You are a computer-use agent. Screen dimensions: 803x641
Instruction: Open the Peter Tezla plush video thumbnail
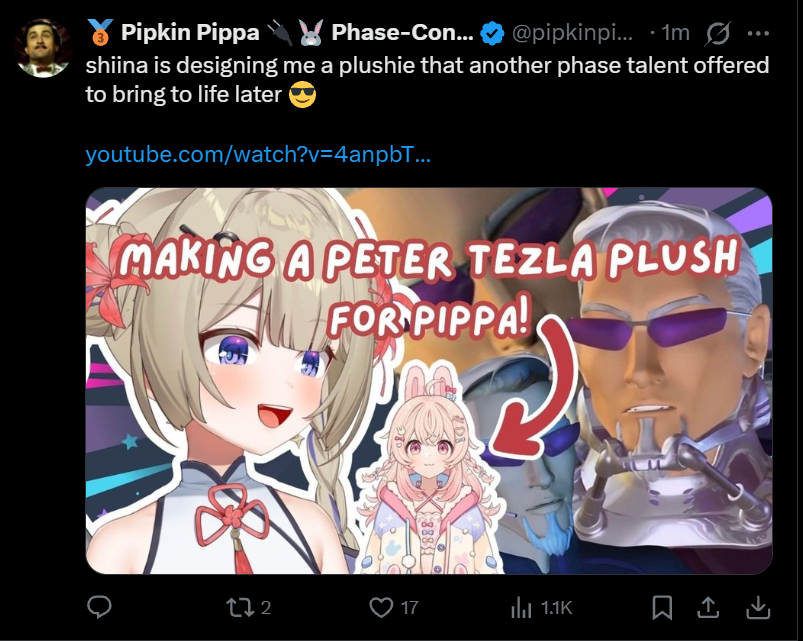(429, 381)
